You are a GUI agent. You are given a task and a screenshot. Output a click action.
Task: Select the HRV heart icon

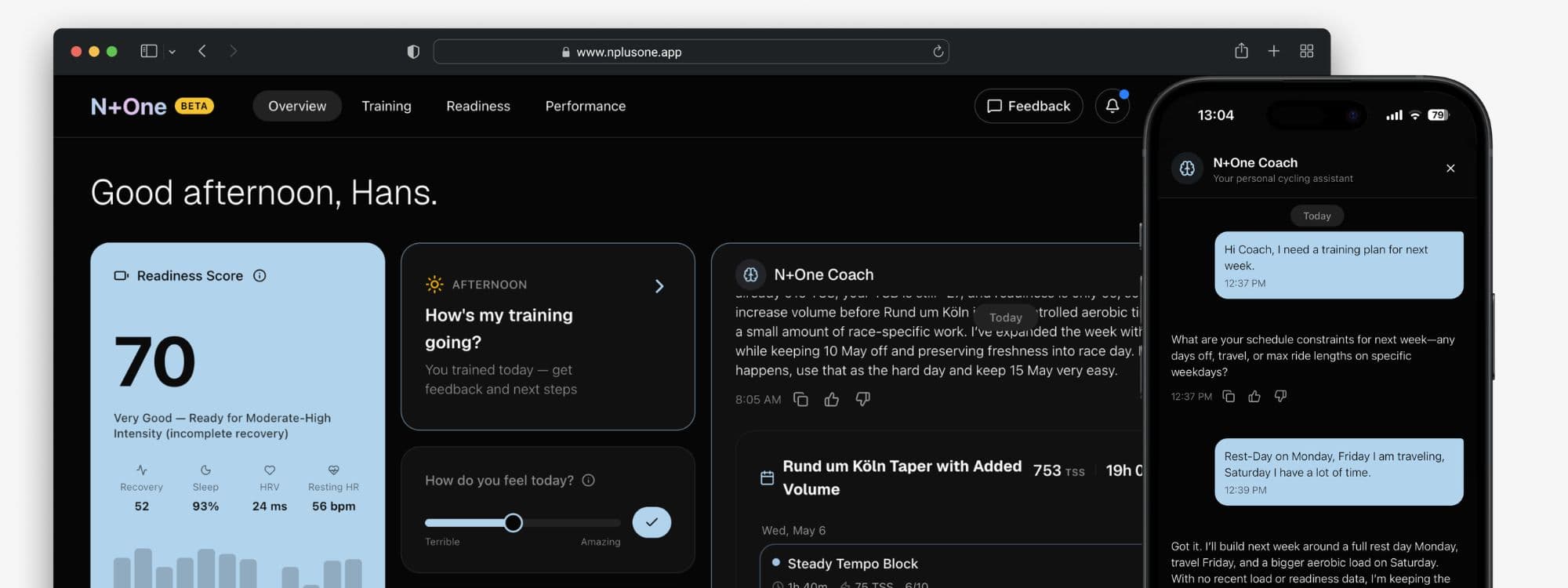click(270, 470)
